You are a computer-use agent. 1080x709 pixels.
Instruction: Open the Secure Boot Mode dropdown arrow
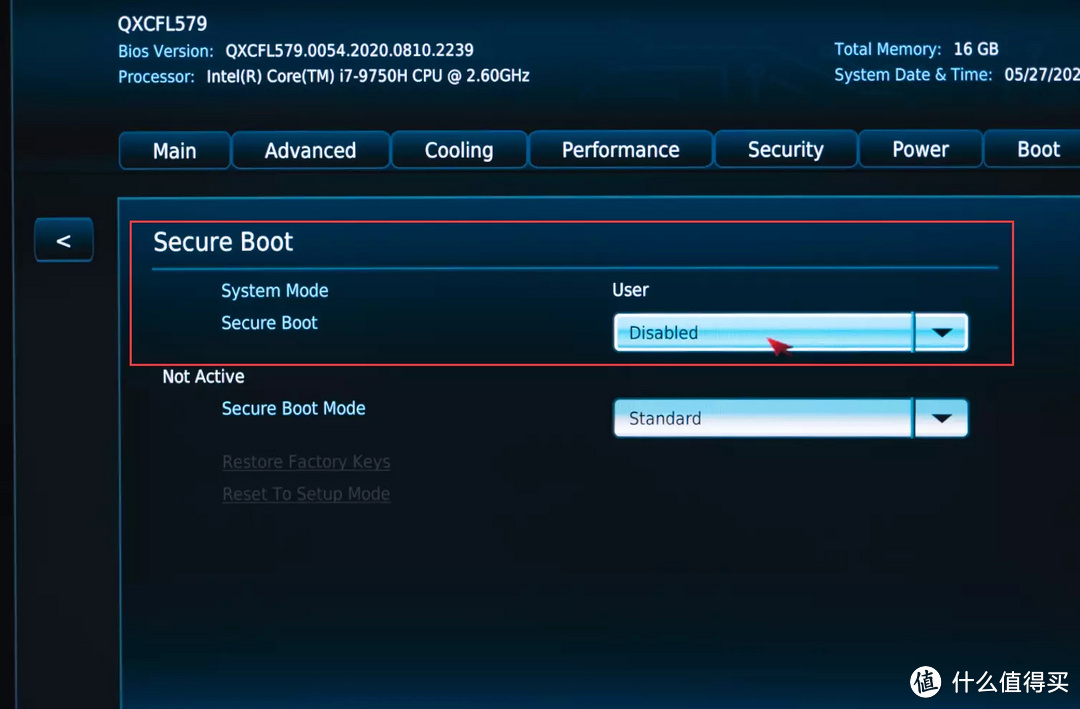pos(941,418)
